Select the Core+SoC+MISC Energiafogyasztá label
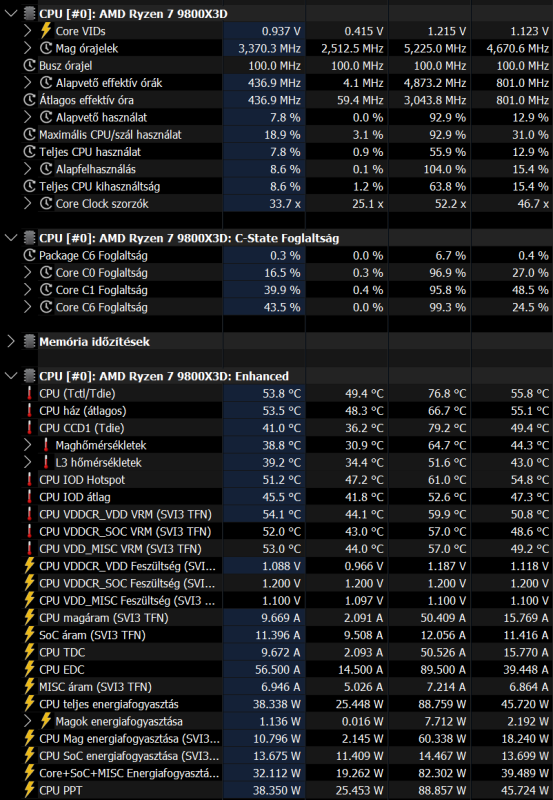This screenshot has width=553, height=800. click(129, 773)
